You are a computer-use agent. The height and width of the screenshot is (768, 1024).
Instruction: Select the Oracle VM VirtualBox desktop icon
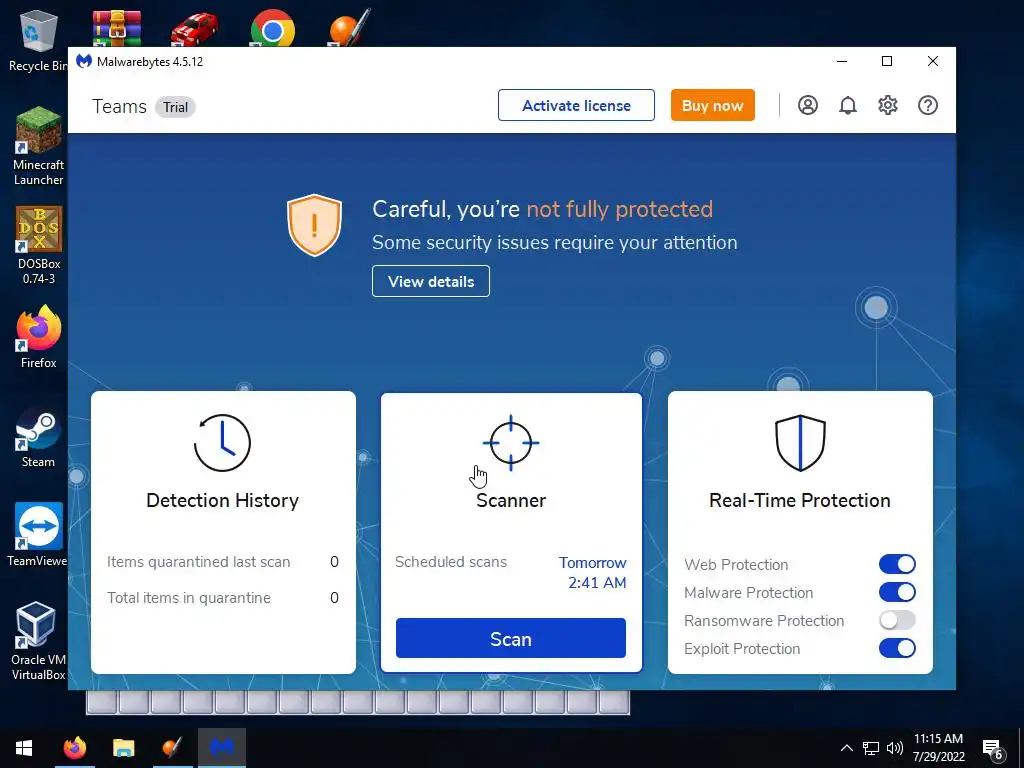(38, 641)
